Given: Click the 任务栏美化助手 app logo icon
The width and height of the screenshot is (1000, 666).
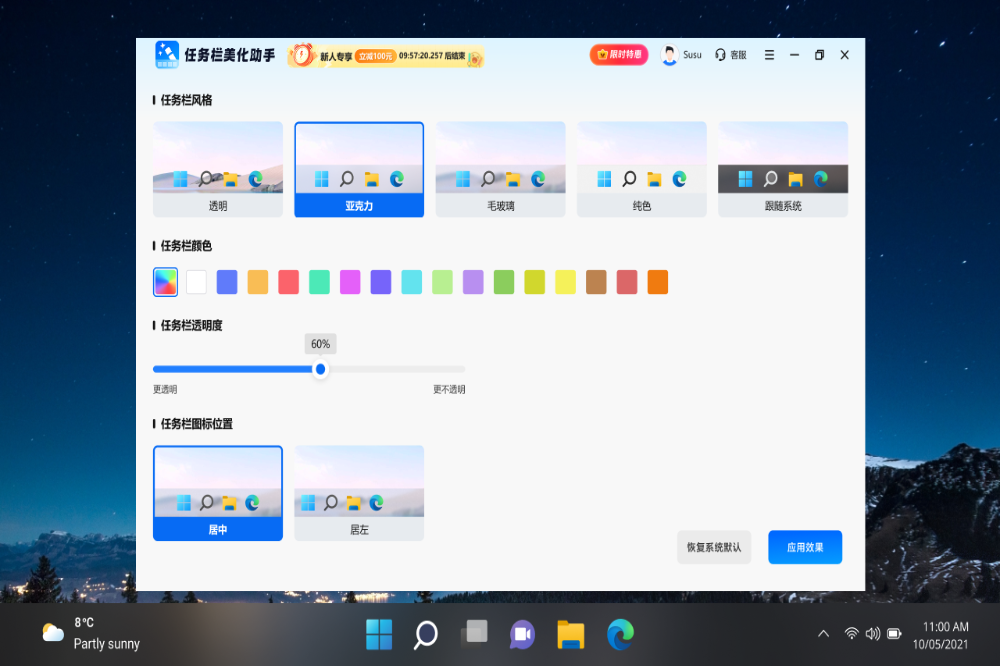Looking at the screenshot, I should click(167, 54).
